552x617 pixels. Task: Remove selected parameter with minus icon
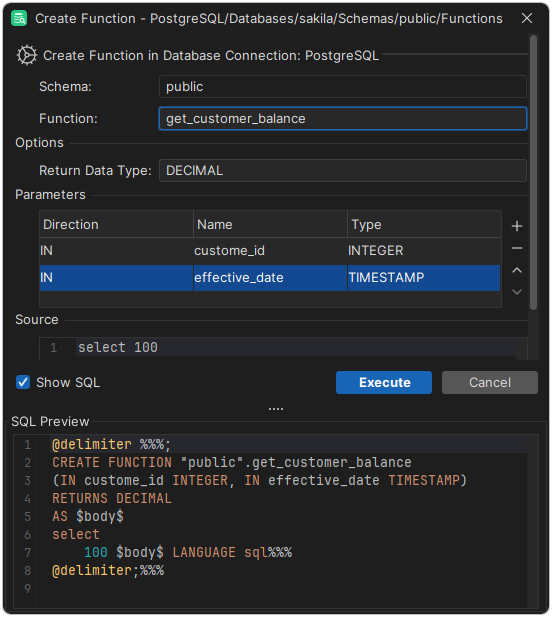point(517,248)
